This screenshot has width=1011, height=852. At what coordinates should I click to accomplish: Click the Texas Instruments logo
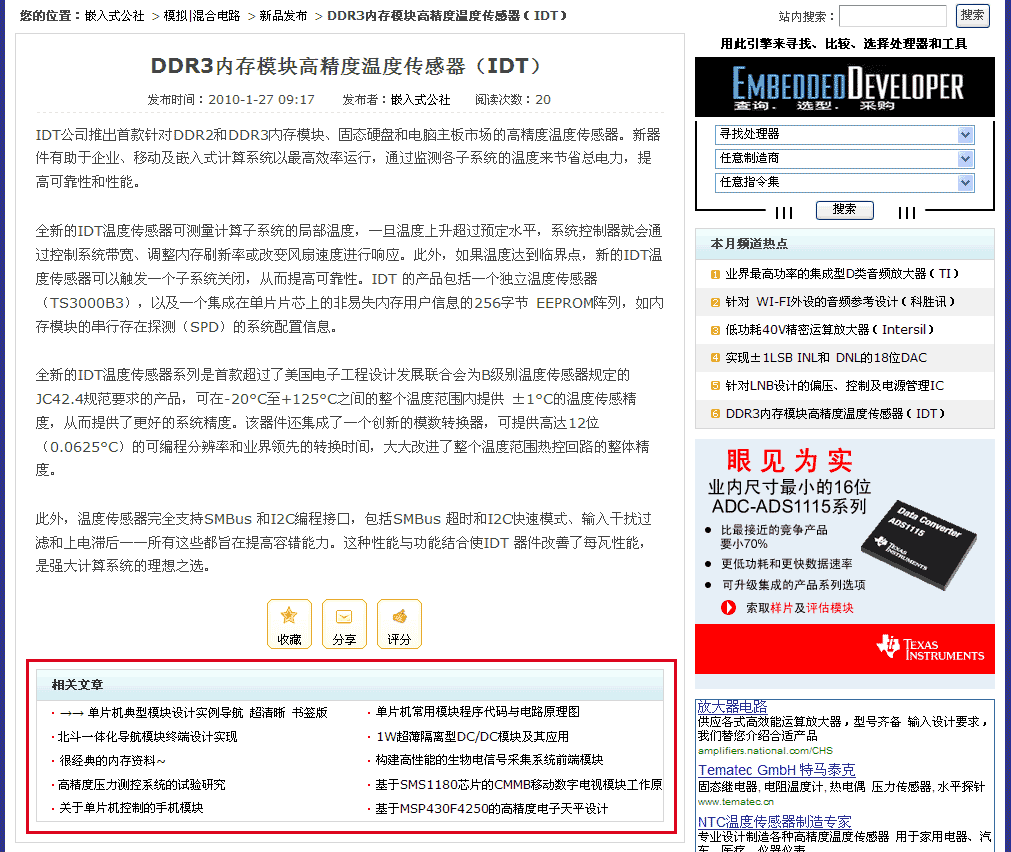click(930, 648)
